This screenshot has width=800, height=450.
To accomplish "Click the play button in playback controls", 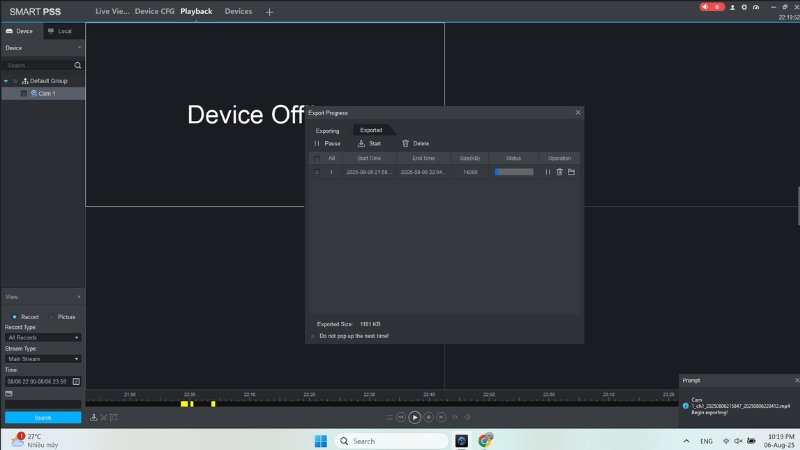I will [x=414, y=417].
